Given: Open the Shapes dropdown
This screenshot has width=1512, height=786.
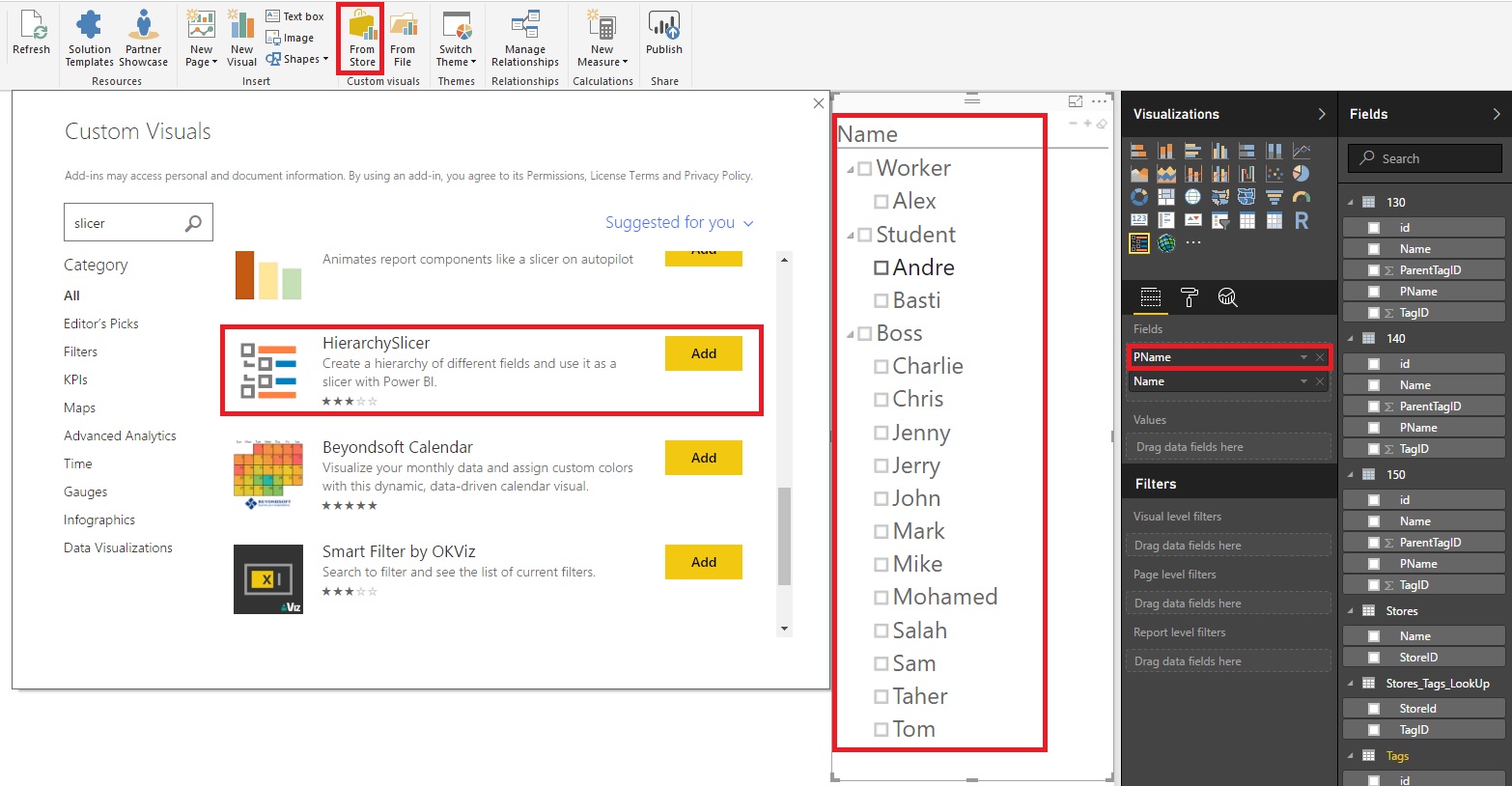Looking at the screenshot, I should (x=297, y=59).
